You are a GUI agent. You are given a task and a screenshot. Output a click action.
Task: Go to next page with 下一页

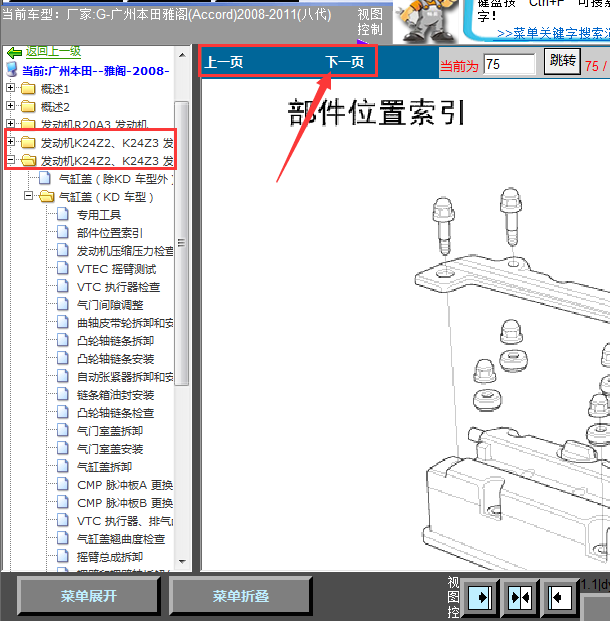[345, 62]
